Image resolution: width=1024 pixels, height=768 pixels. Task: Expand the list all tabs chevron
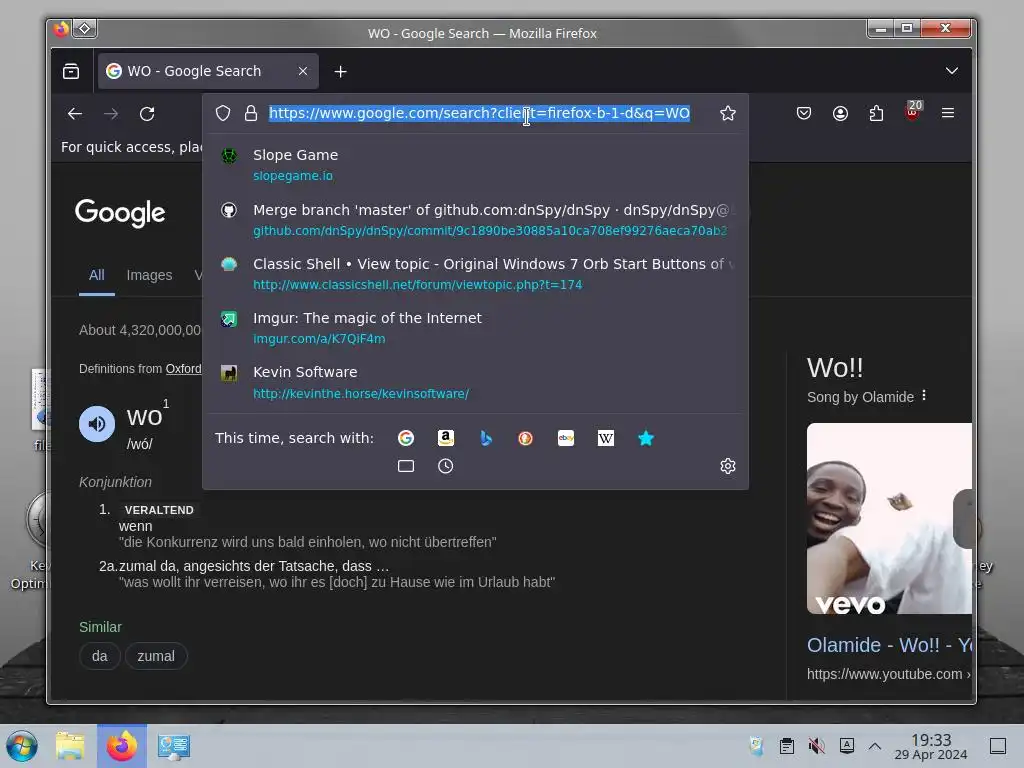coord(952,71)
